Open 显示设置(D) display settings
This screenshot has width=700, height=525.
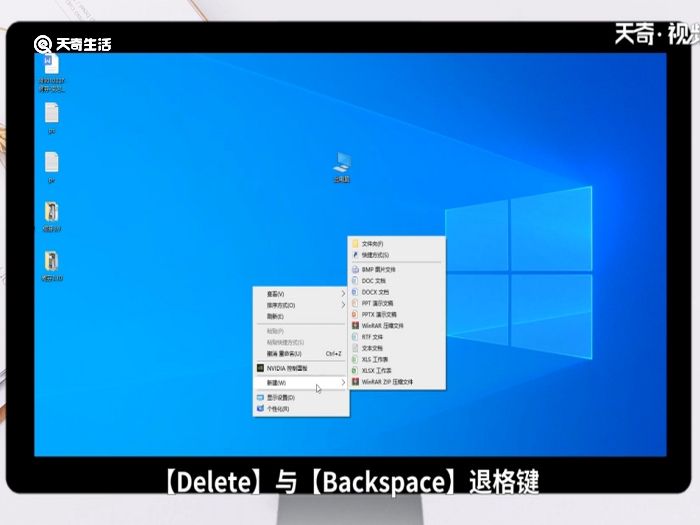301,397
